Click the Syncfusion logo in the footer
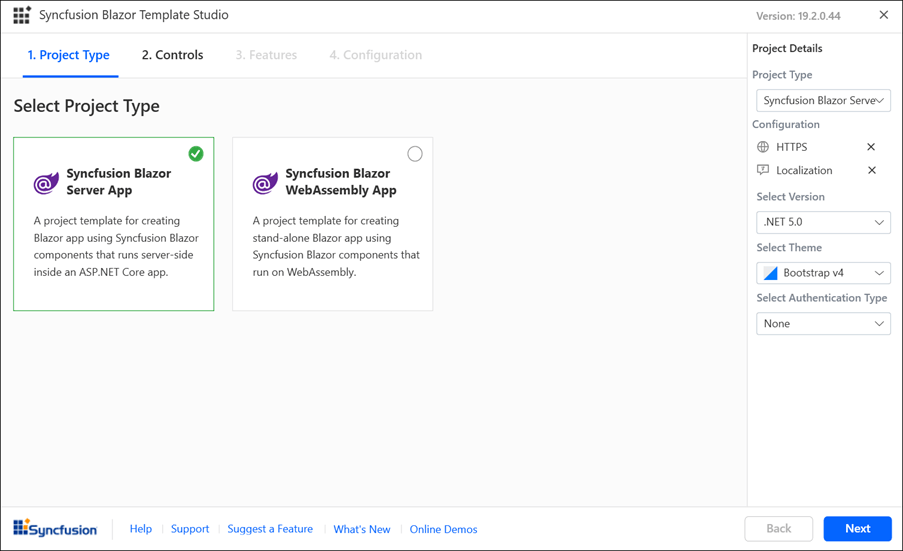903x551 pixels. click(x=55, y=529)
